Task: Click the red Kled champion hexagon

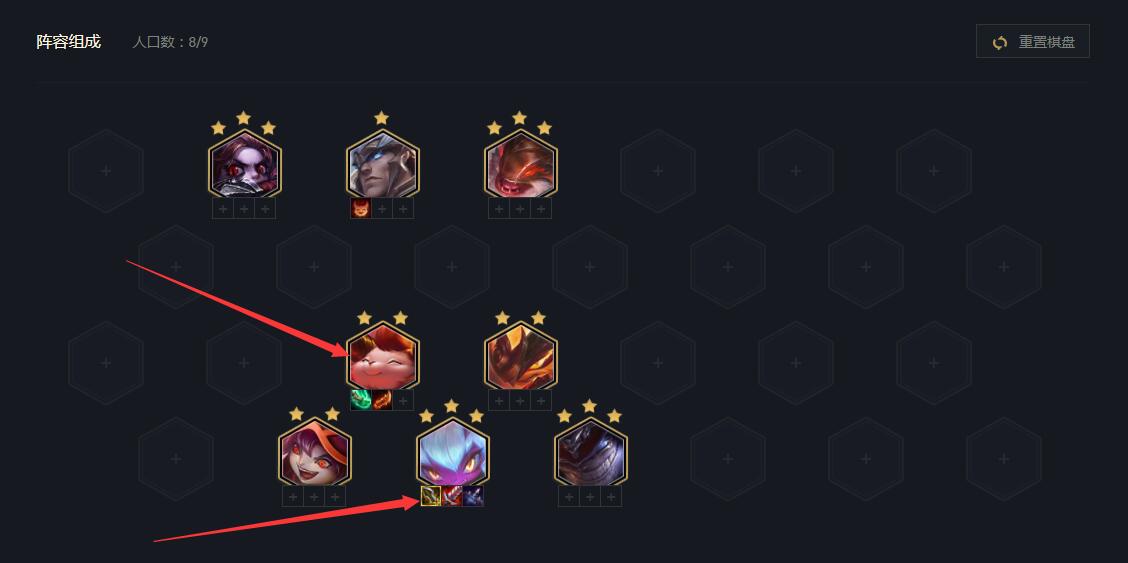Action: coord(521,165)
